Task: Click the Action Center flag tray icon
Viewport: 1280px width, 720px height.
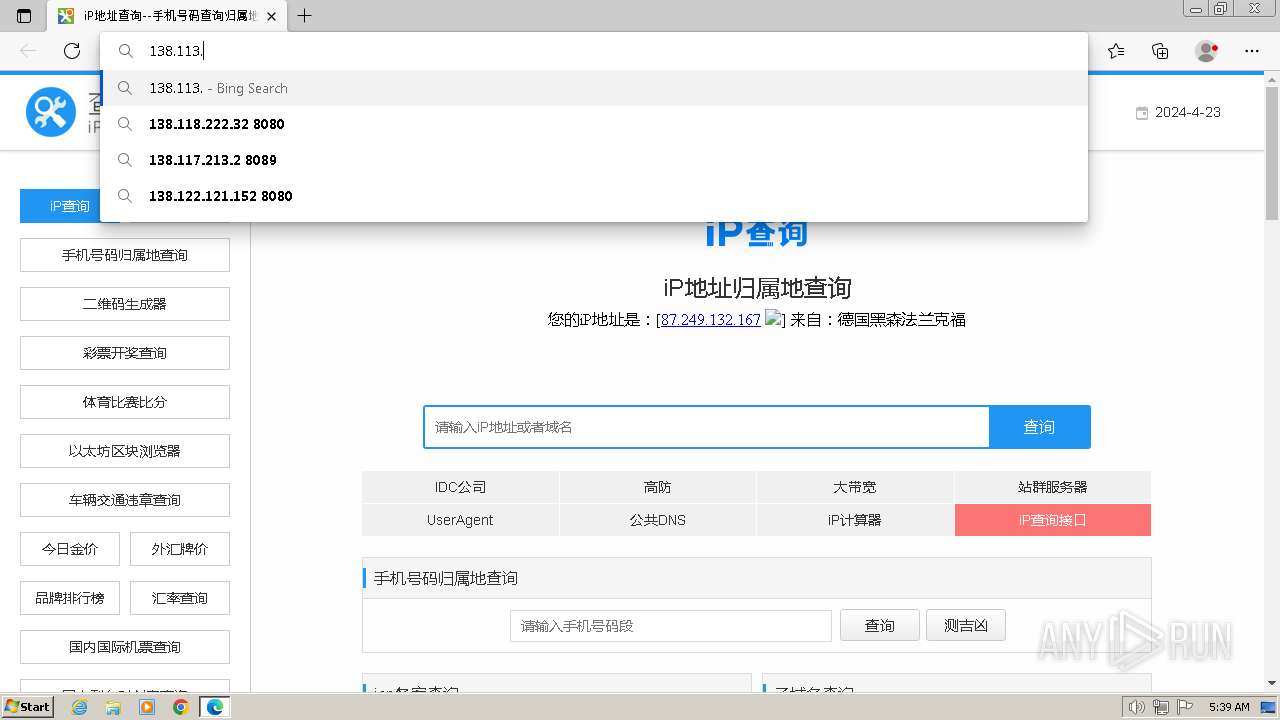Action: tap(1184, 707)
